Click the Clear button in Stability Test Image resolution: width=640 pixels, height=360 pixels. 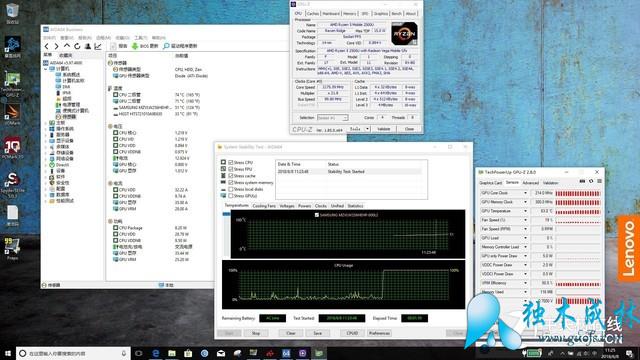pyautogui.click(x=291, y=333)
